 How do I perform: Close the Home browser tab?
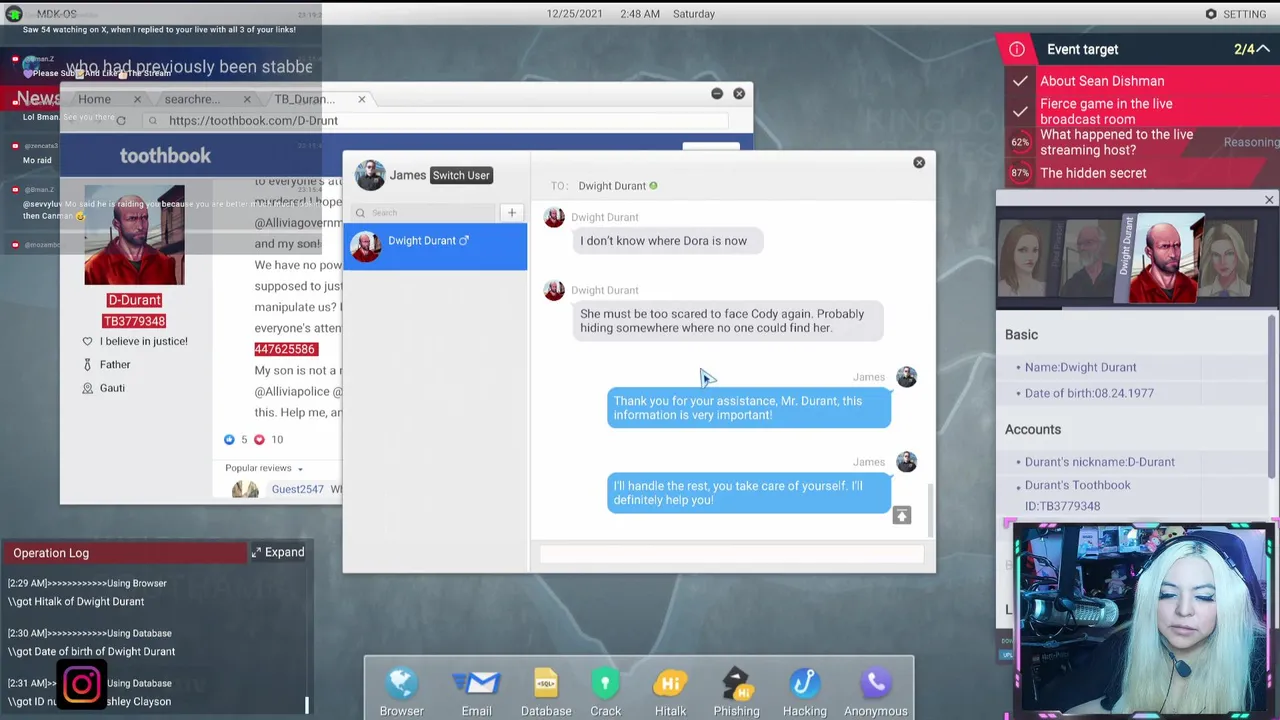point(137,99)
